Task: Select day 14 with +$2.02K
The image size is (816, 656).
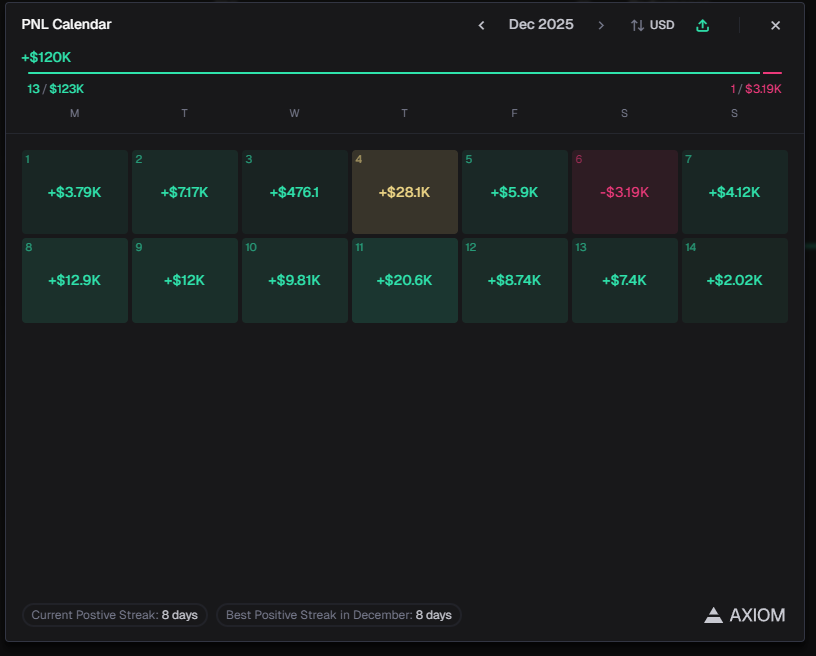Action: (x=735, y=280)
